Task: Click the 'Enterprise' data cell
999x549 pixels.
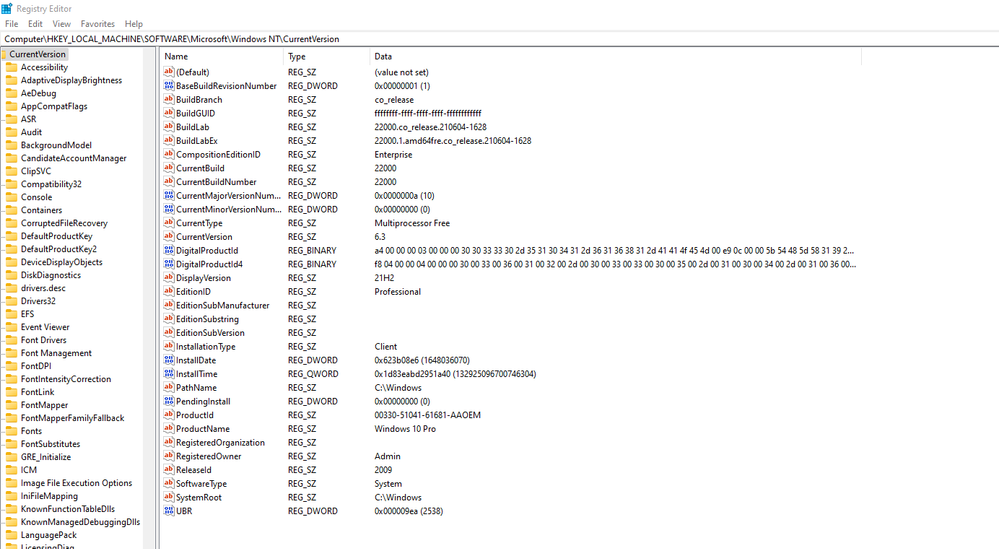Action: [x=393, y=154]
